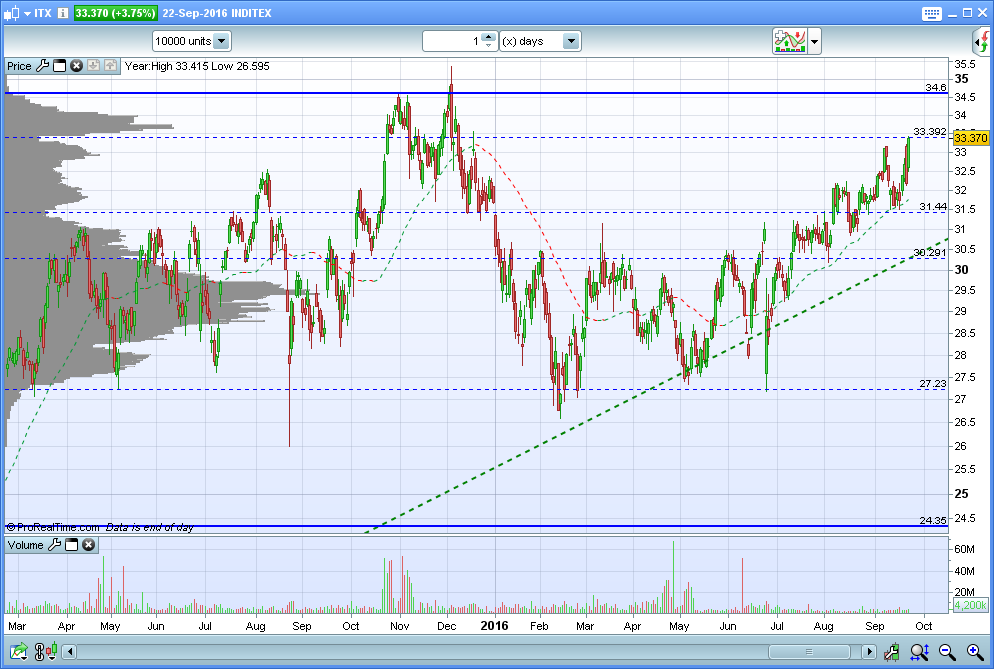Open the Volume panel wrench settings
The height and width of the screenshot is (669, 994).
pos(55,545)
